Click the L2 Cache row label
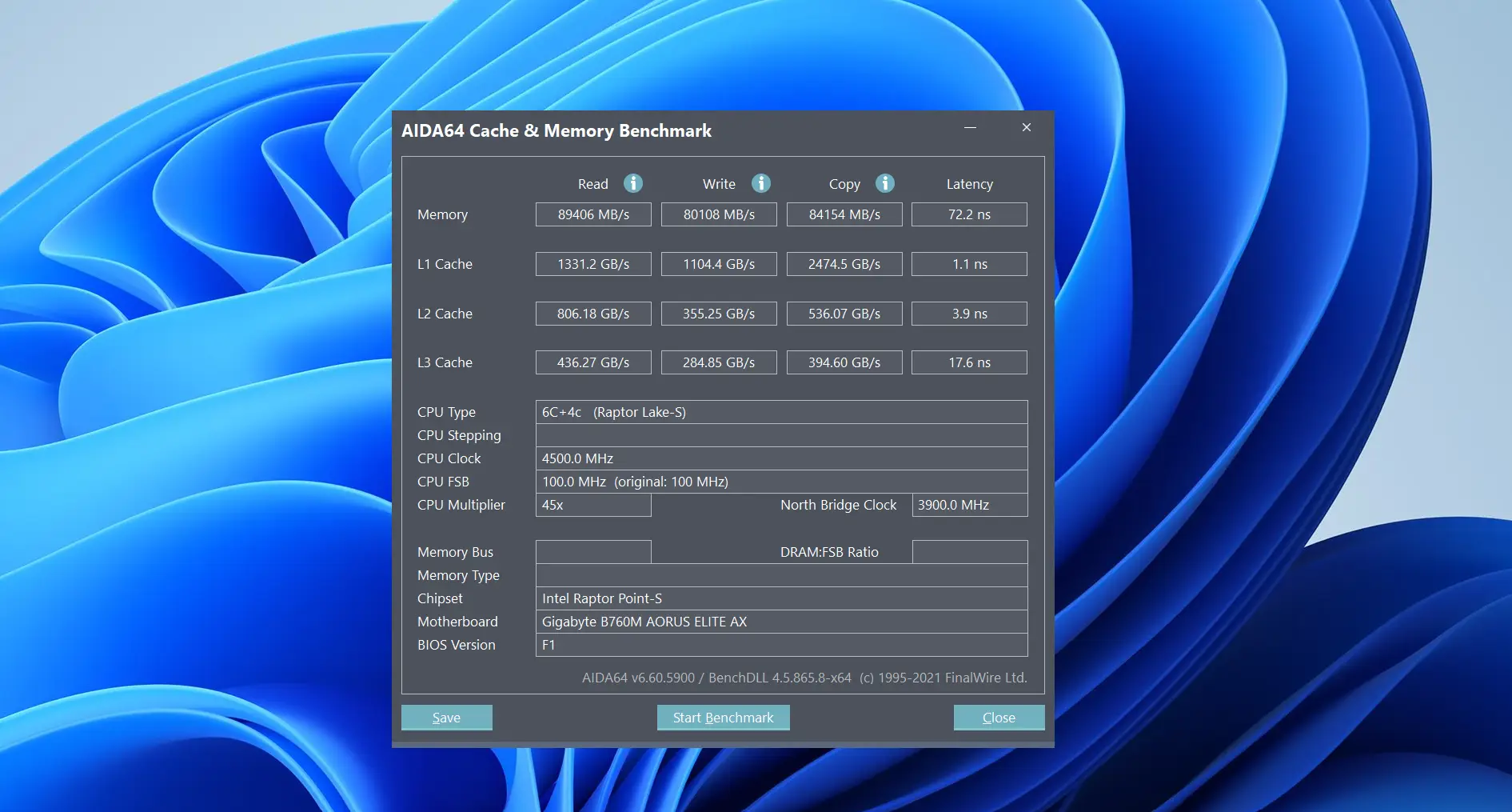The width and height of the screenshot is (1512, 812). click(445, 314)
